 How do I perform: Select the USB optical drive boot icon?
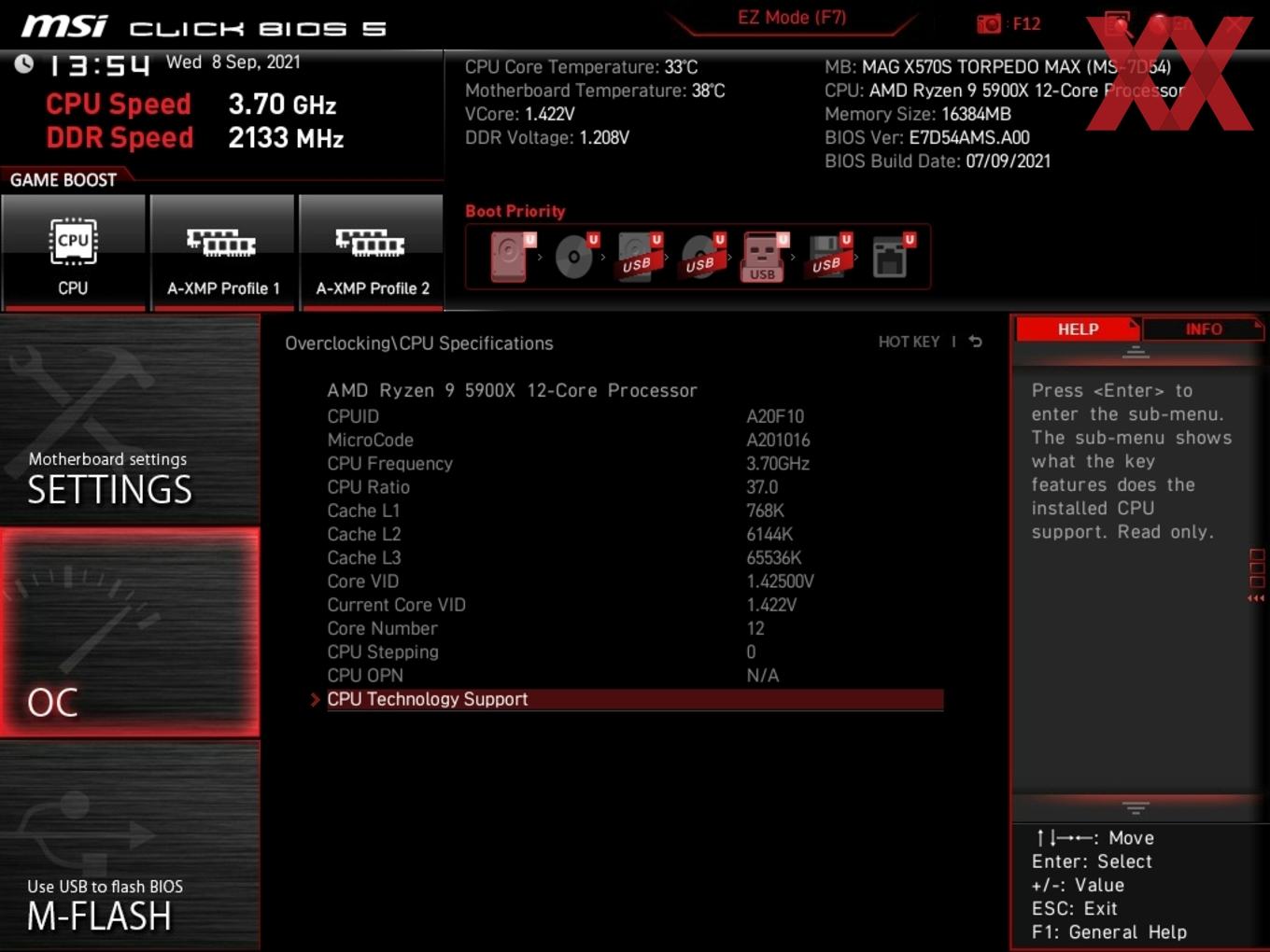[702, 257]
